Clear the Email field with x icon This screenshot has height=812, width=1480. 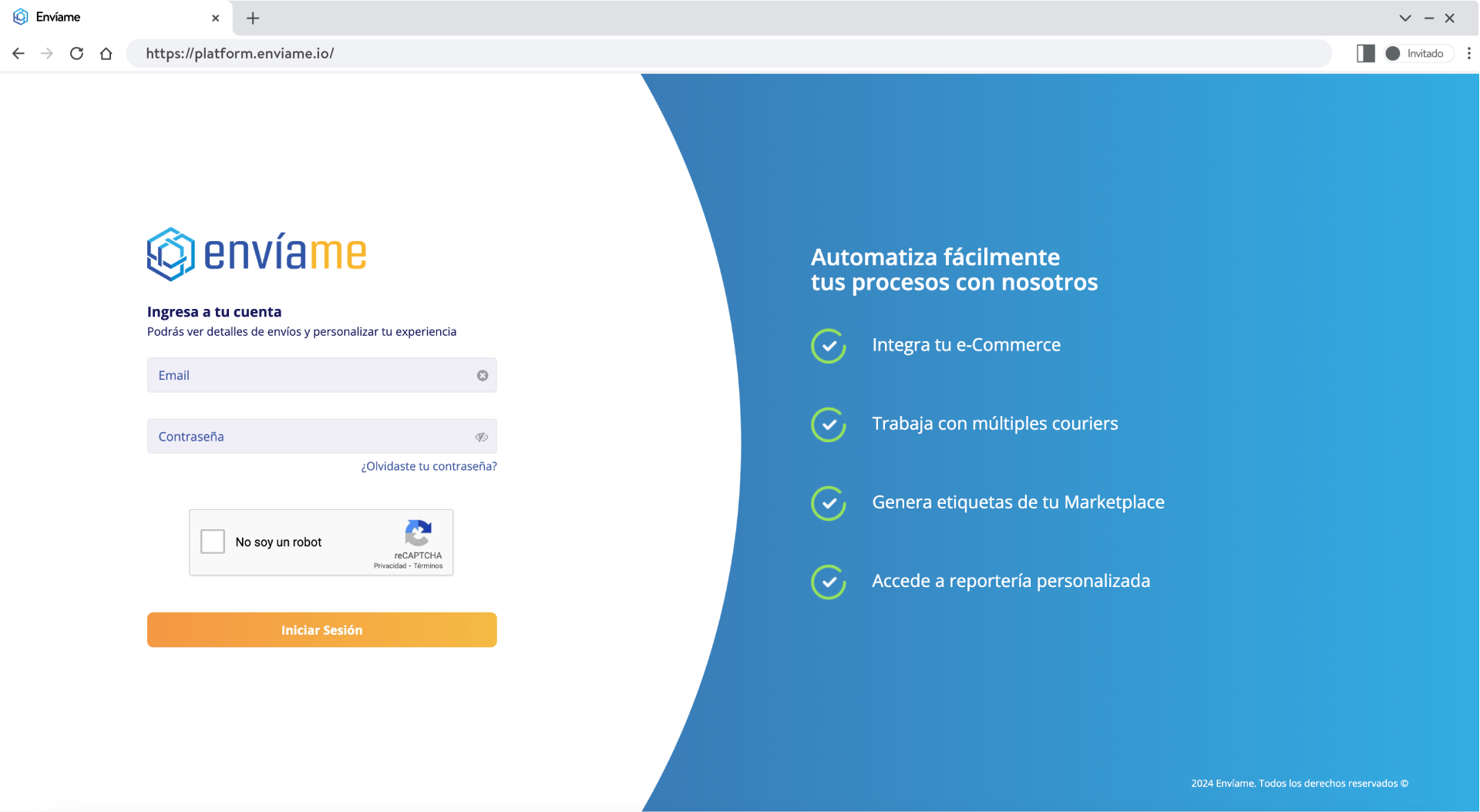click(483, 375)
